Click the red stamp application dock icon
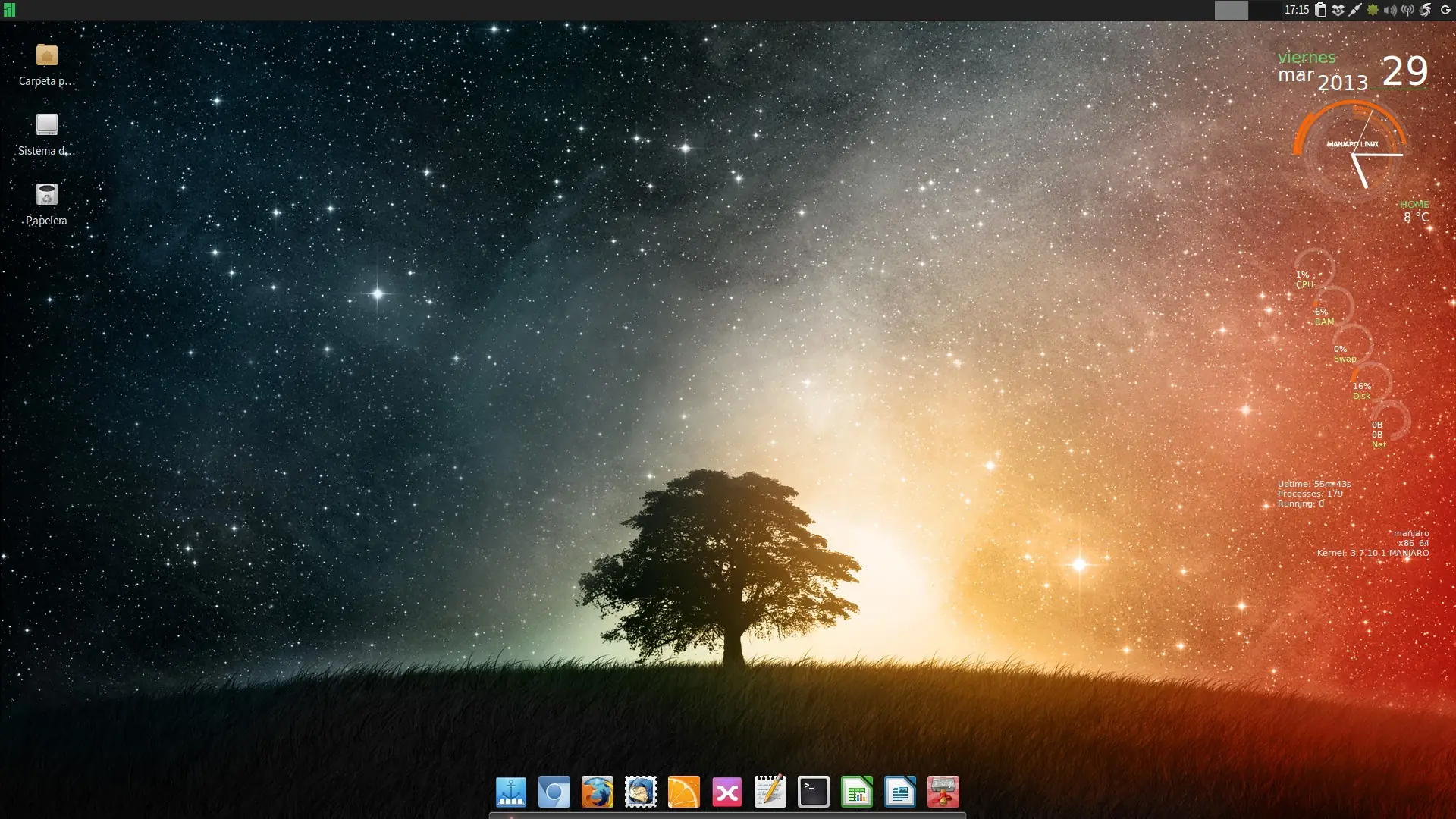This screenshot has height=819, width=1456. click(943, 792)
